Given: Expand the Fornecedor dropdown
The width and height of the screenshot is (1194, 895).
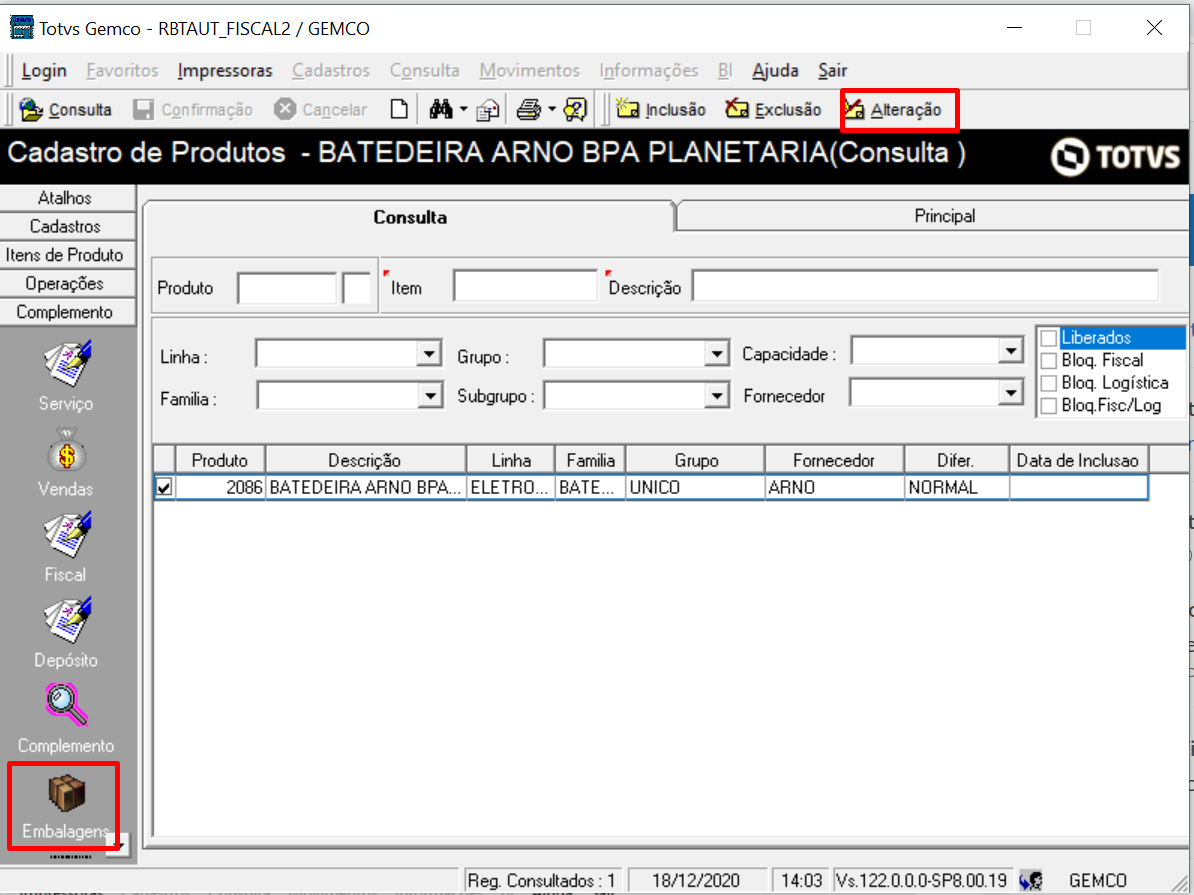Looking at the screenshot, I should (1010, 393).
